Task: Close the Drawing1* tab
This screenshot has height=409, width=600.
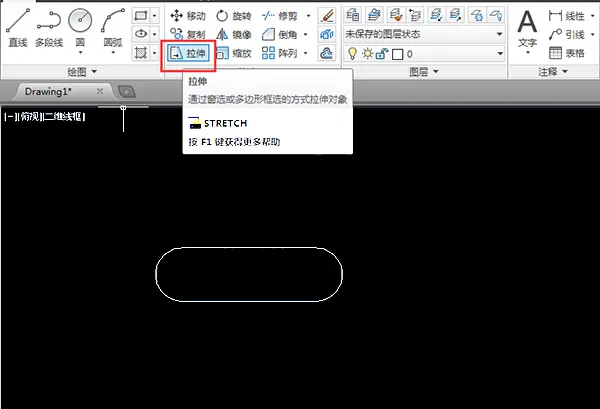Action: (100, 91)
